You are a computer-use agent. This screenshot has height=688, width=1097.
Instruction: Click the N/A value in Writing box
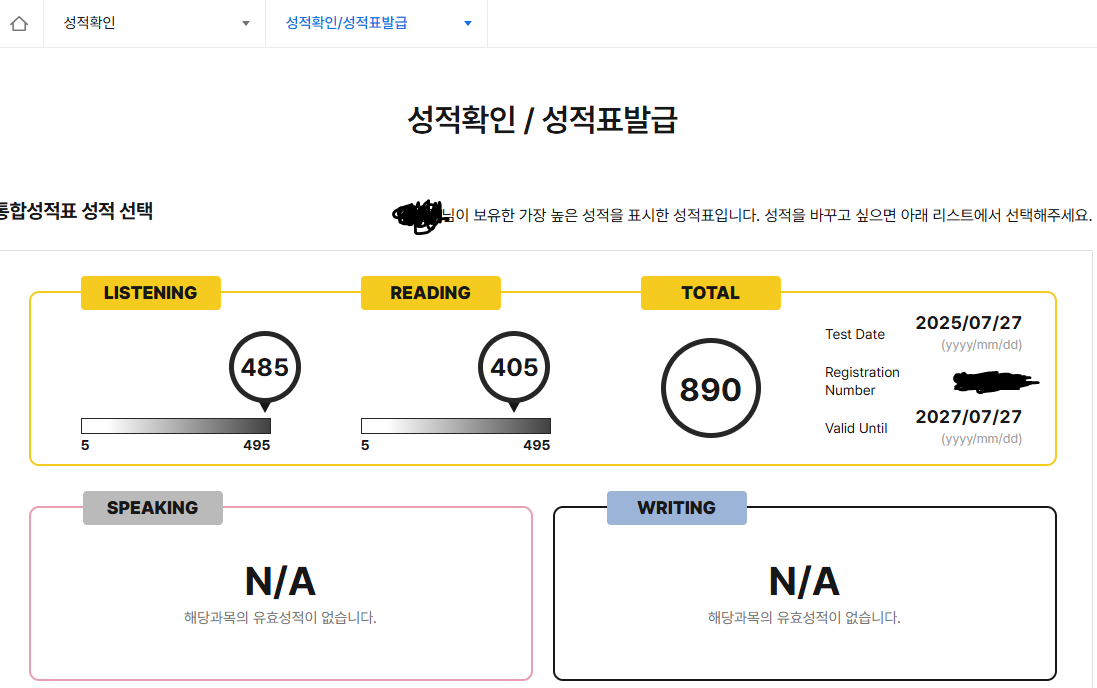coord(804,582)
